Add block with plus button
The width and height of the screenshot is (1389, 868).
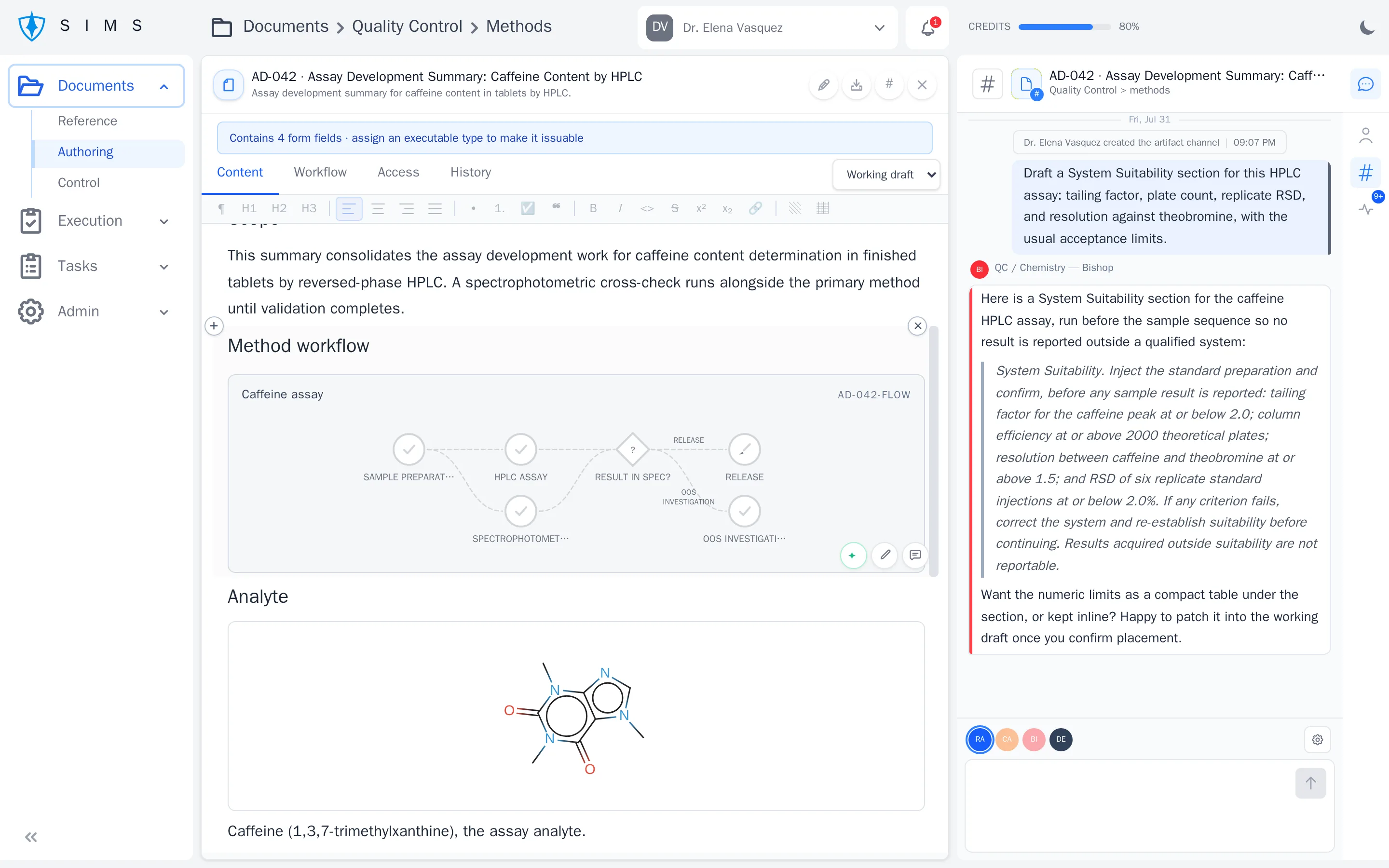(x=214, y=326)
